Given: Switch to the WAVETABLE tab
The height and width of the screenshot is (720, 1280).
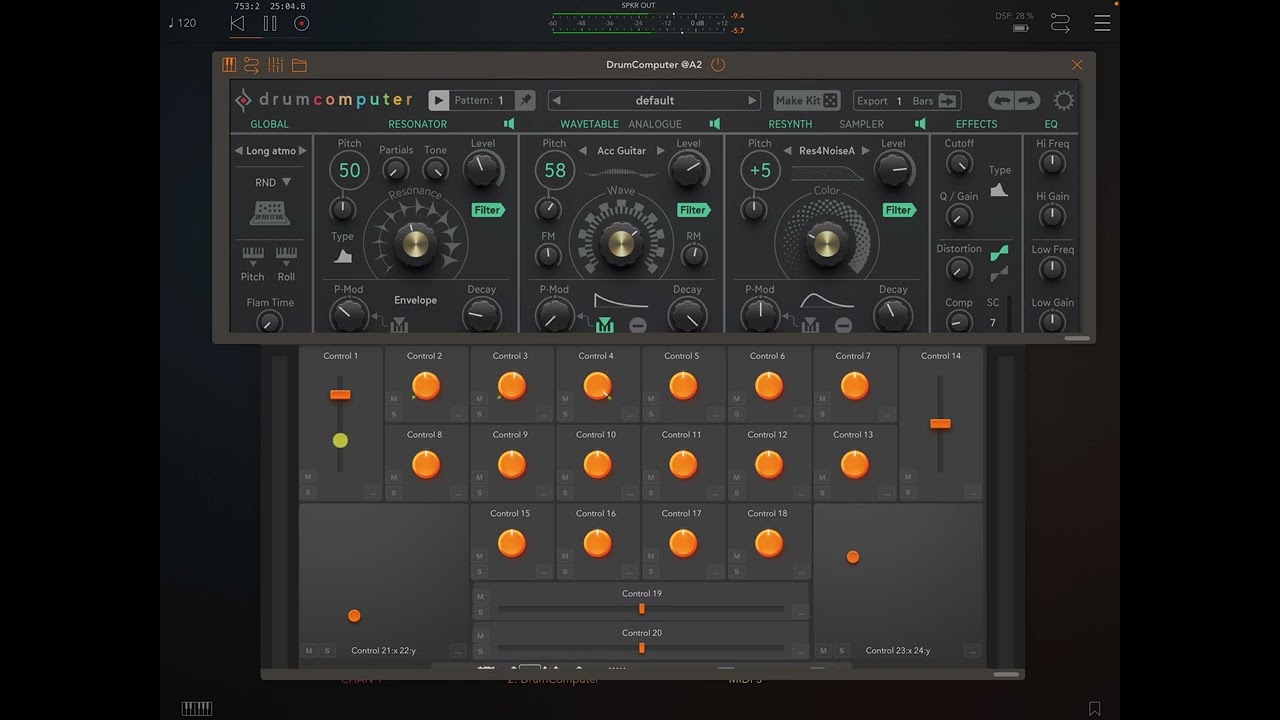Looking at the screenshot, I should pyautogui.click(x=589, y=124).
